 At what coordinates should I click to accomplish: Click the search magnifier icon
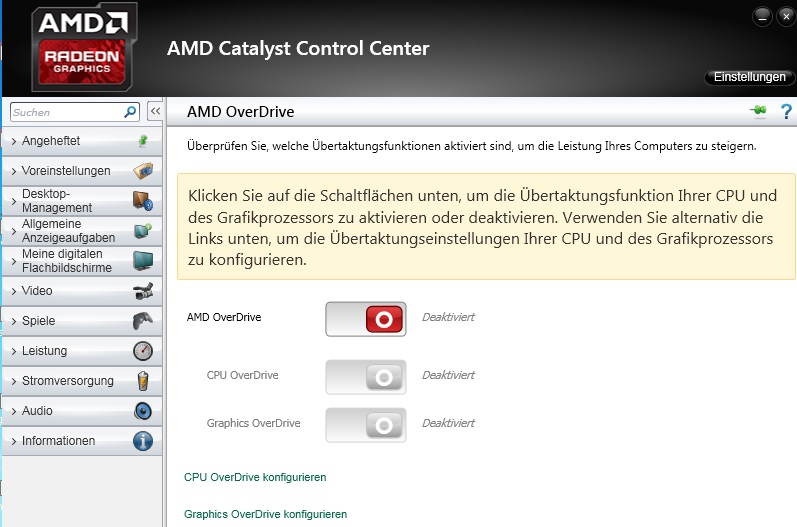(x=130, y=112)
